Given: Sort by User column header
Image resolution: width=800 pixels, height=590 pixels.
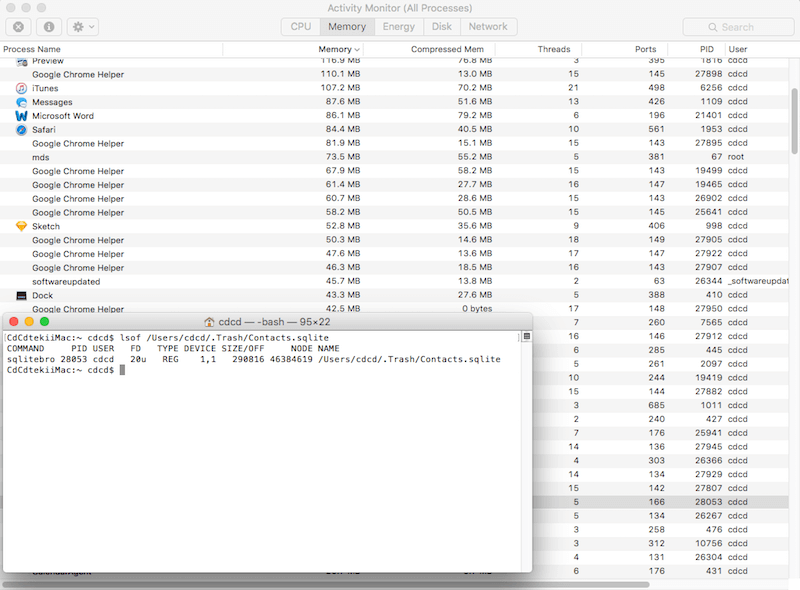Looking at the screenshot, I should [x=738, y=49].
